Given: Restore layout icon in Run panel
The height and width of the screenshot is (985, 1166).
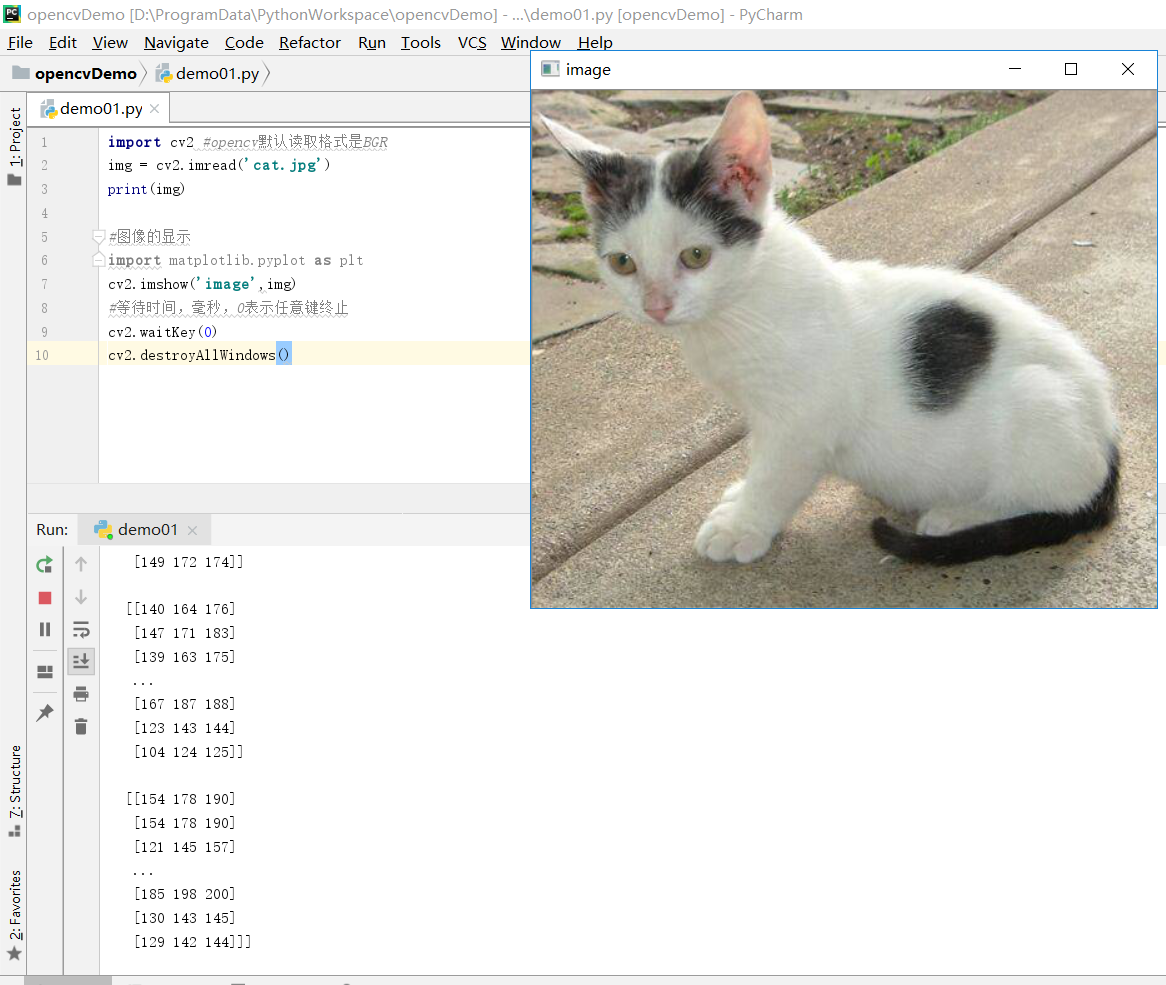Looking at the screenshot, I should point(45,671).
